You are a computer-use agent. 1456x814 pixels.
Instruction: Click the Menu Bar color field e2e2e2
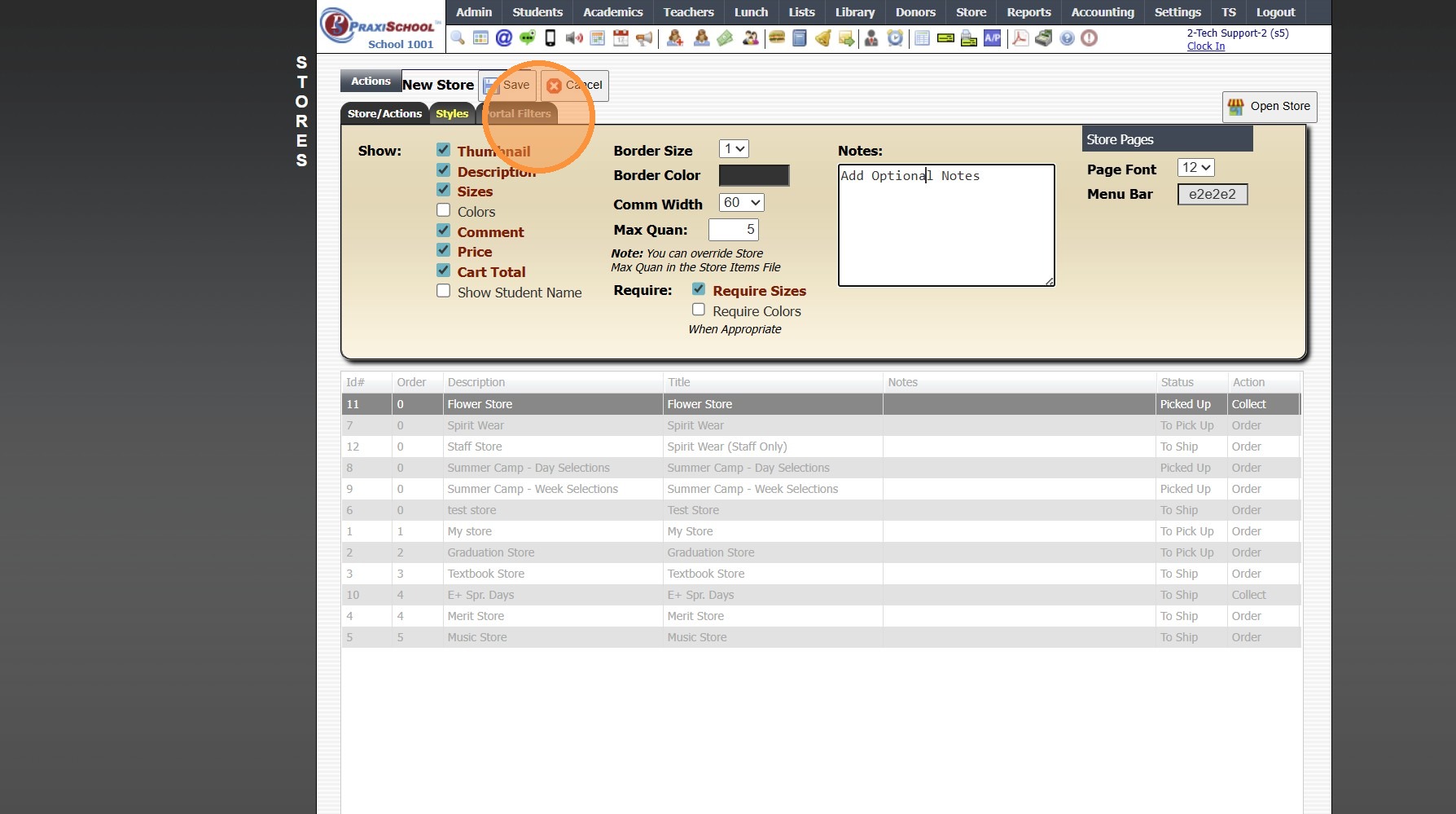click(1213, 195)
